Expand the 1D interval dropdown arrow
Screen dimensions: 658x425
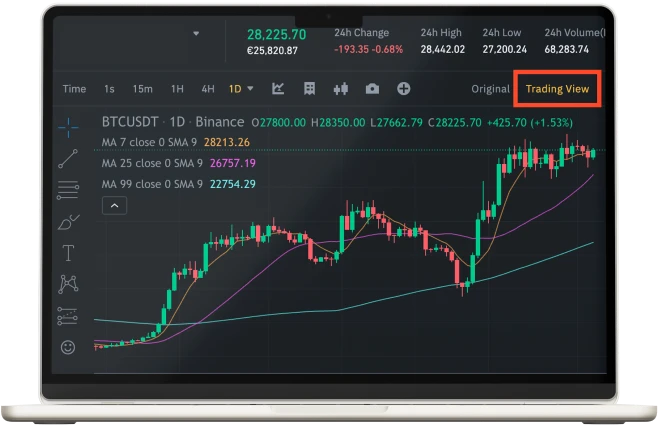(x=250, y=88)
